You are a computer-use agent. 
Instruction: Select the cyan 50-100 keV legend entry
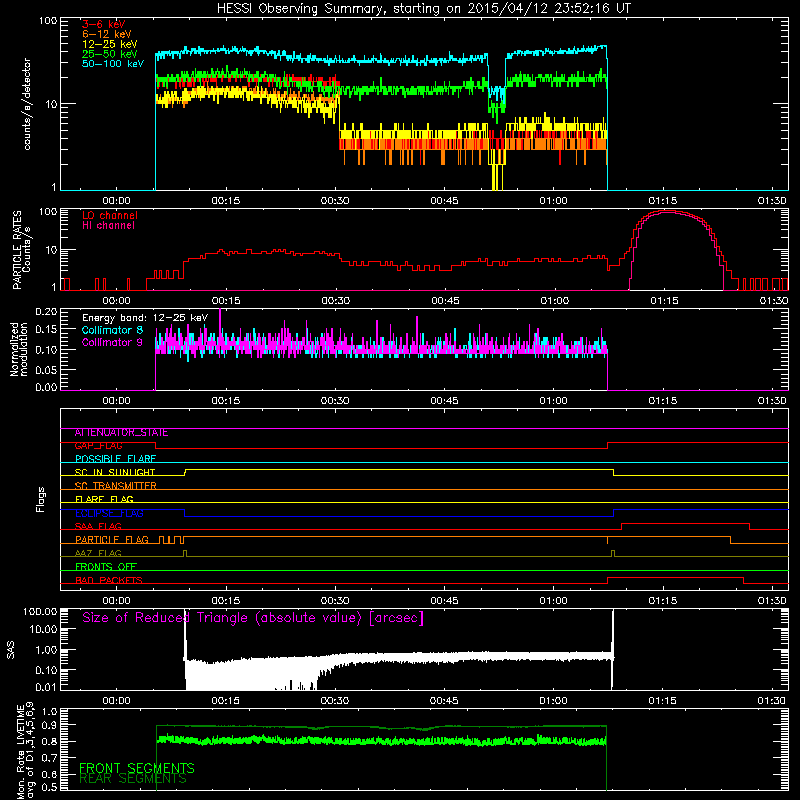pos(113,64)
